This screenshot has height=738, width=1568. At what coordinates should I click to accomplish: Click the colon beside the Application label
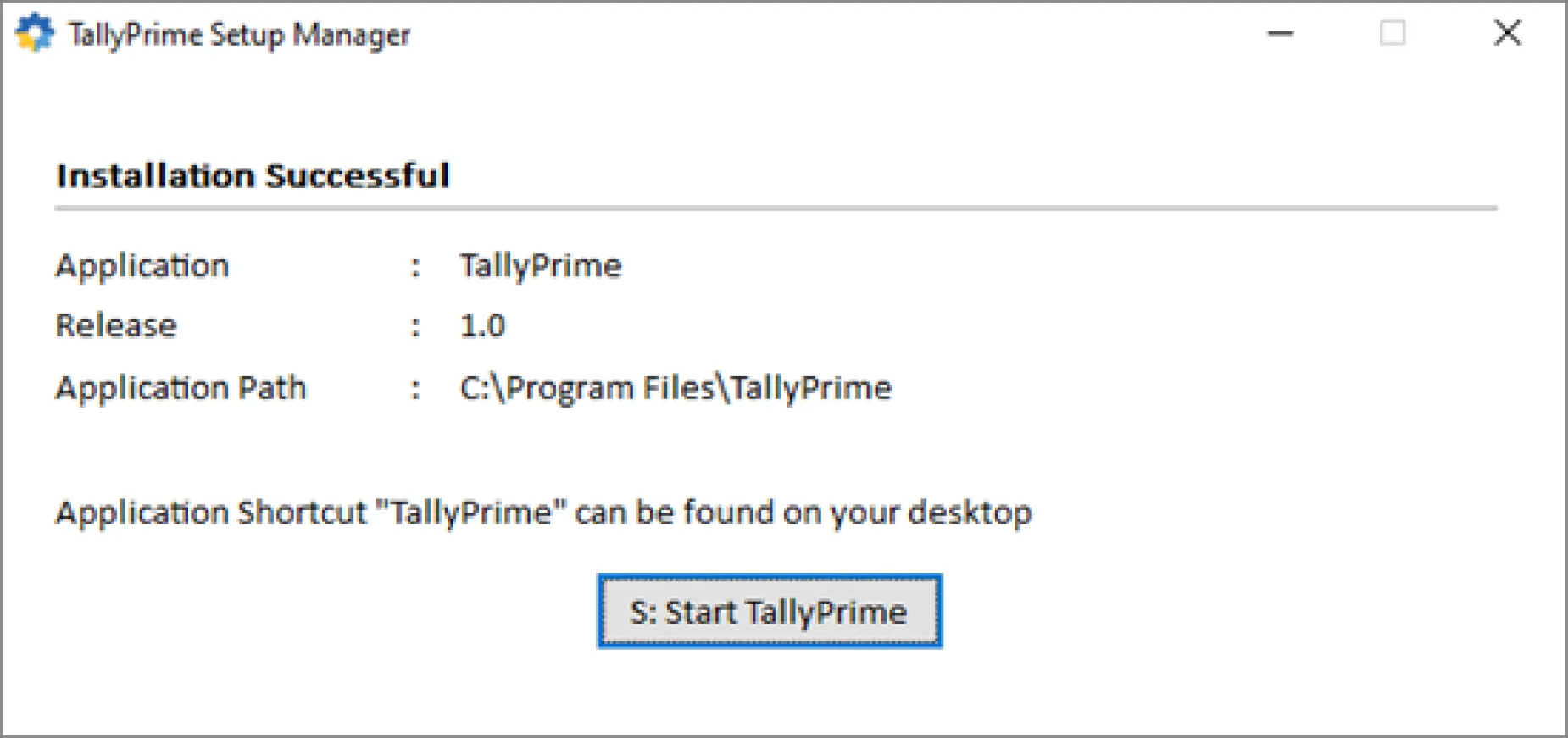click(415, 267)
